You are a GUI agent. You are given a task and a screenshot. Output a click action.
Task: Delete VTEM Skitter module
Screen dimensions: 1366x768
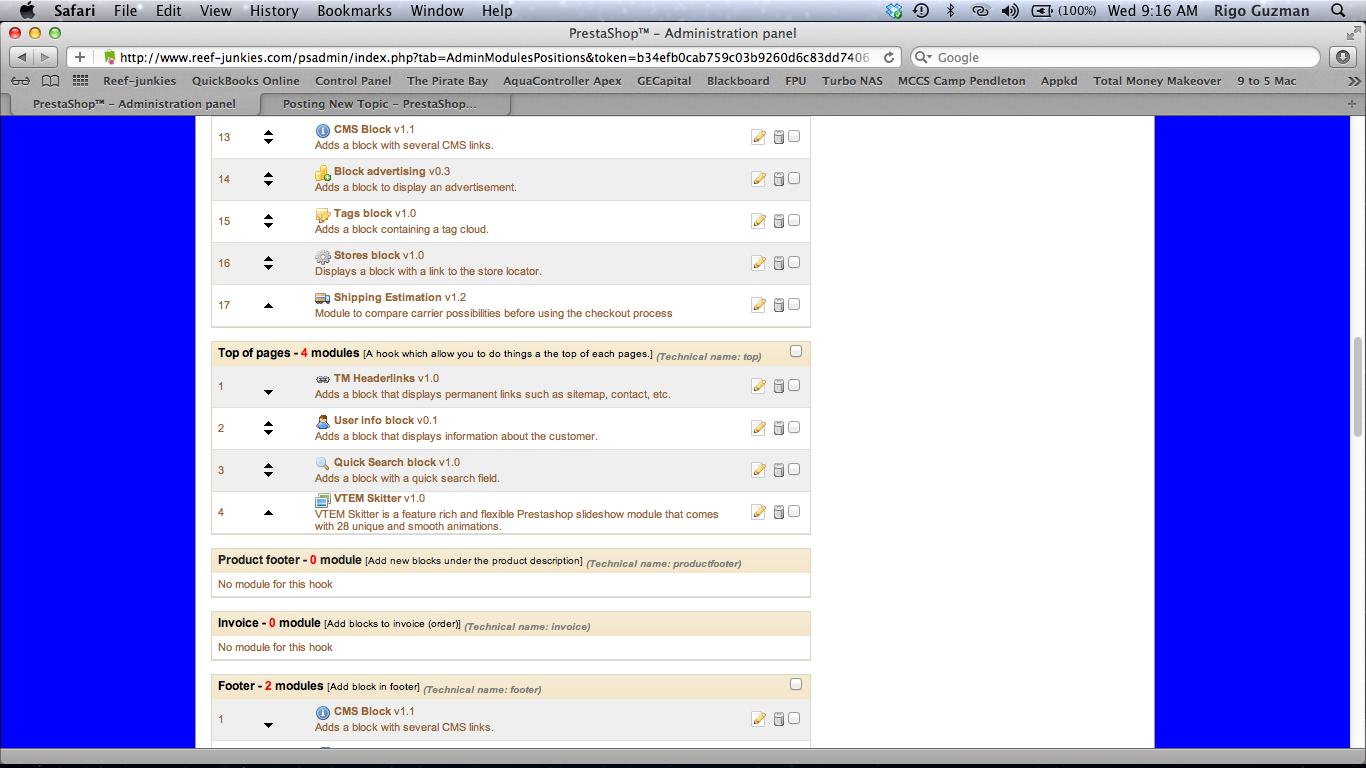pos(779,512)
